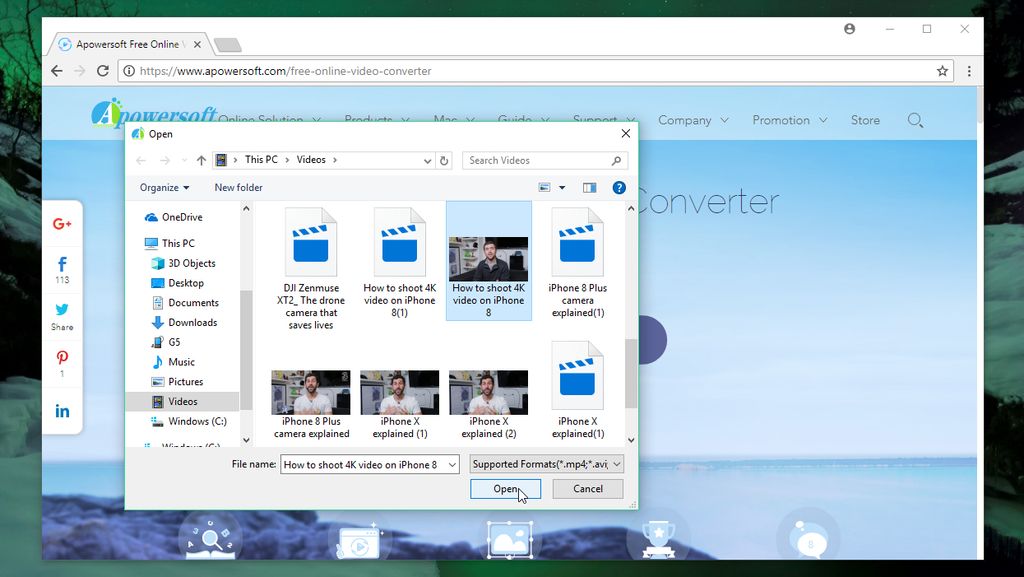Expand the Organize menu
This screenshot has width=1024, height=577.
coord(164,187)
